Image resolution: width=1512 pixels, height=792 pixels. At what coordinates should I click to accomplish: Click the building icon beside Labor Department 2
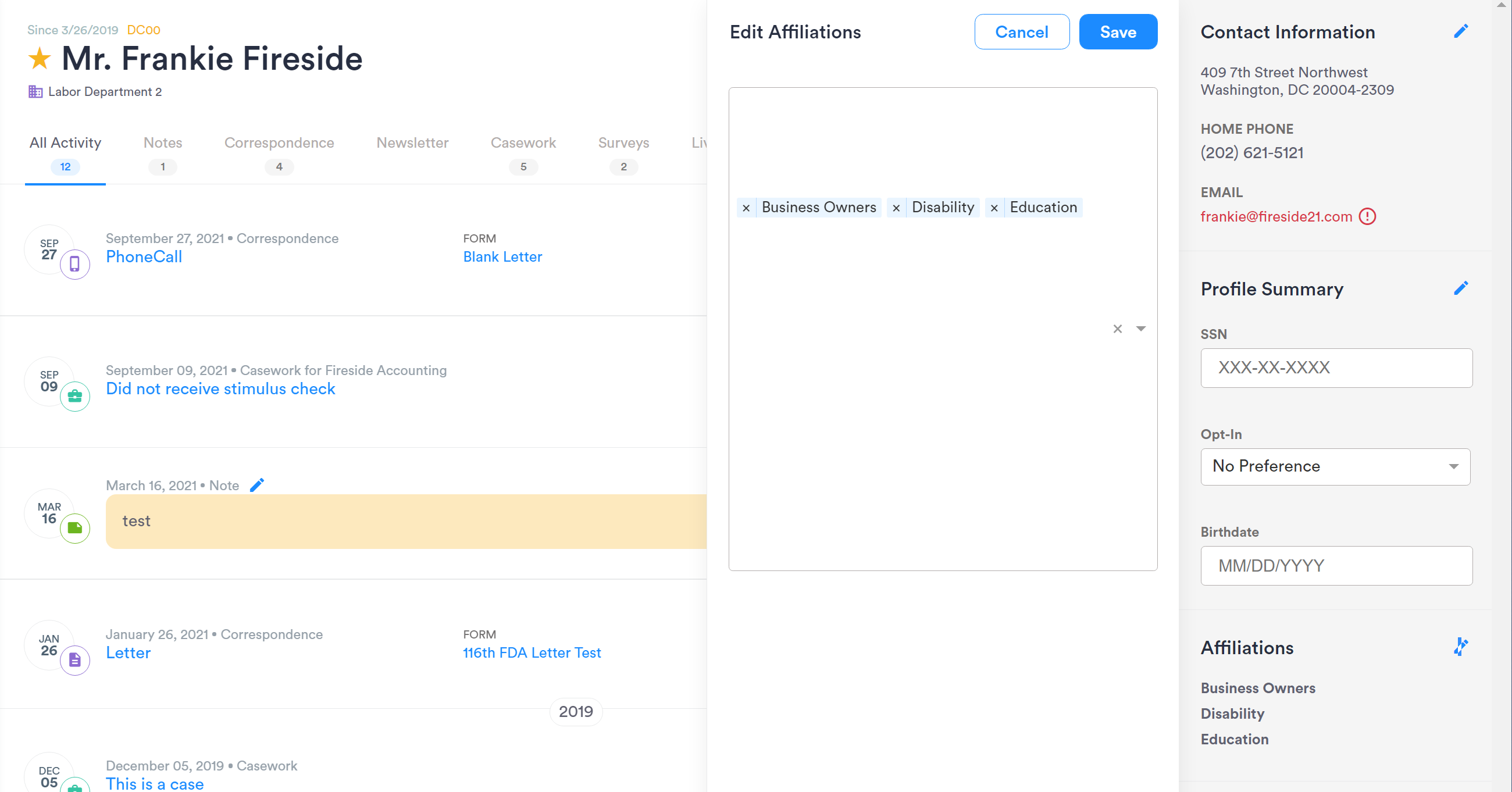[35, 92]
